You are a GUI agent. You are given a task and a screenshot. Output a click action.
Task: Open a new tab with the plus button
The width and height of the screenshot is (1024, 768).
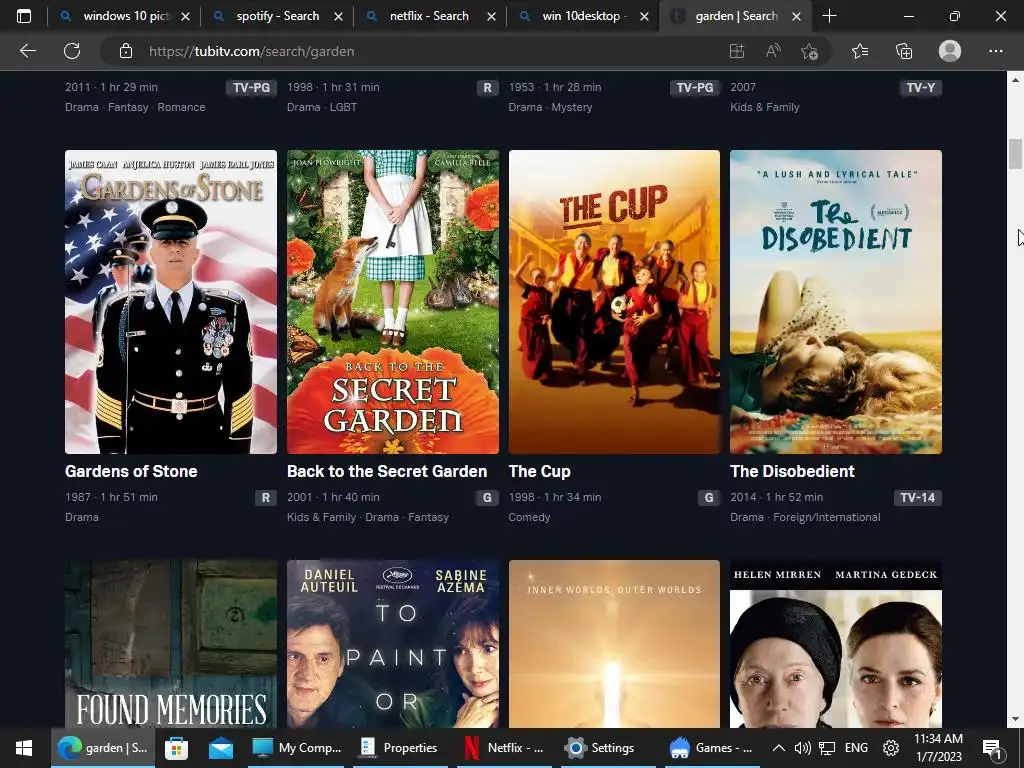pyautogui.click(x=829, y=16)
